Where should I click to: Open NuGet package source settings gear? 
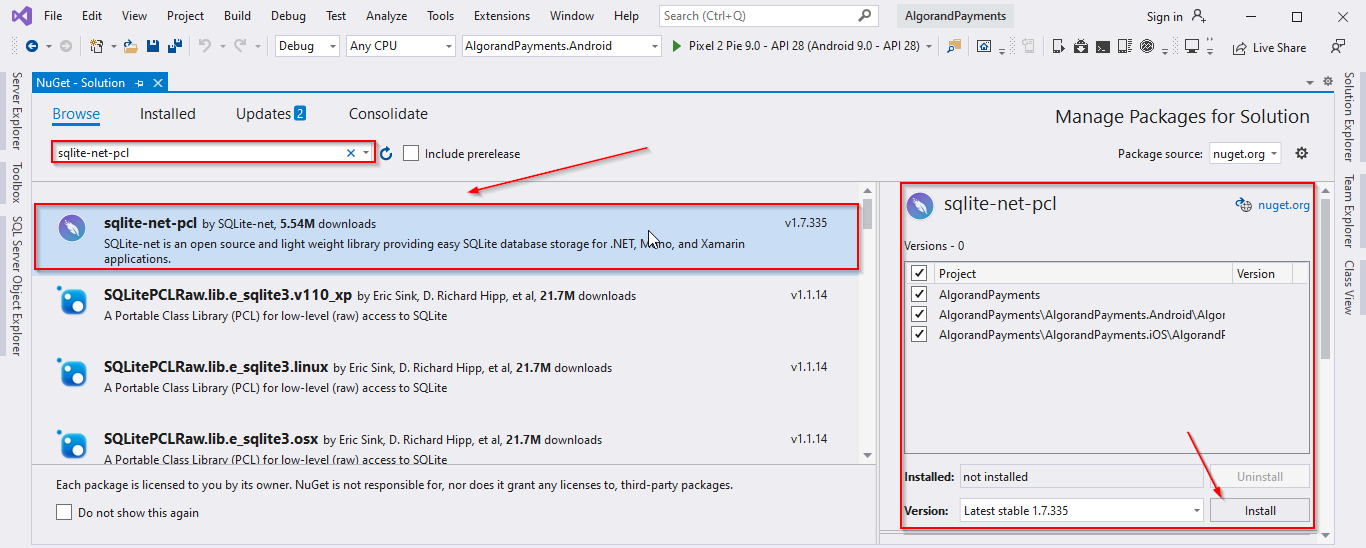pyautogui.click(x=1301, y=153)
